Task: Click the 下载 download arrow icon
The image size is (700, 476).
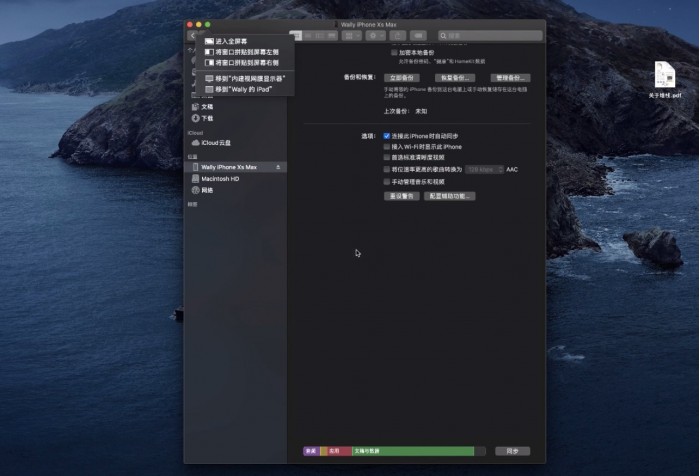Action: coord(195,118)
